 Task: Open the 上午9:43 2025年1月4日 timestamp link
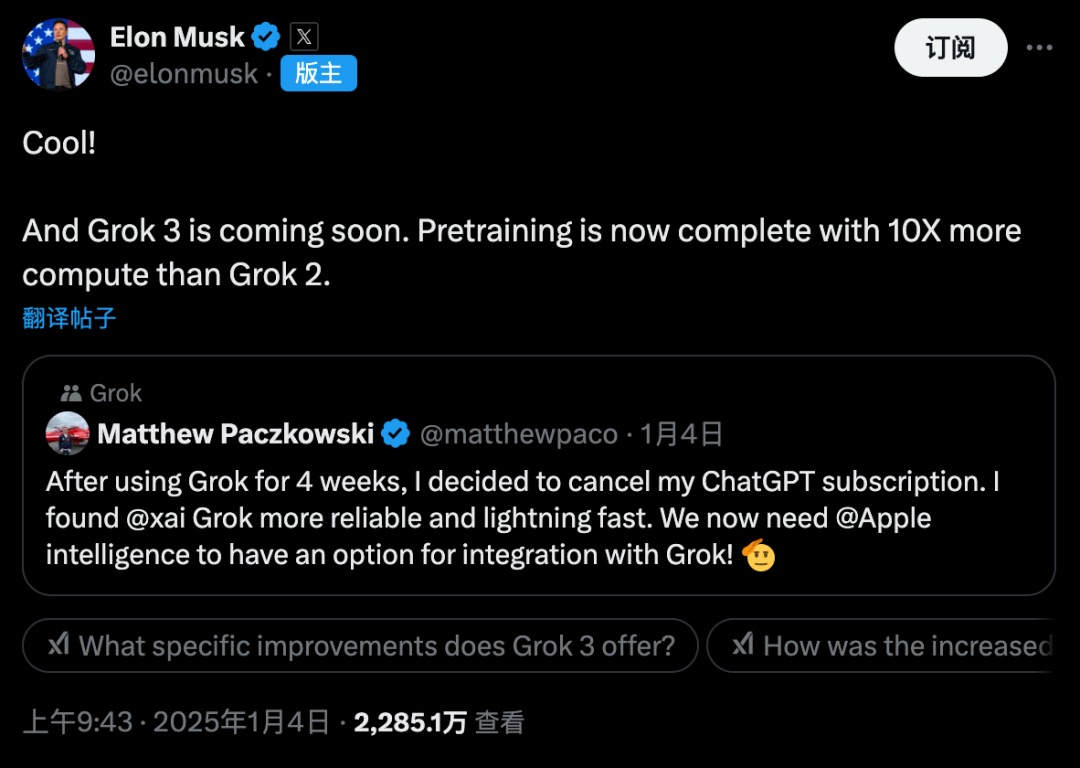tap(176, 722)
